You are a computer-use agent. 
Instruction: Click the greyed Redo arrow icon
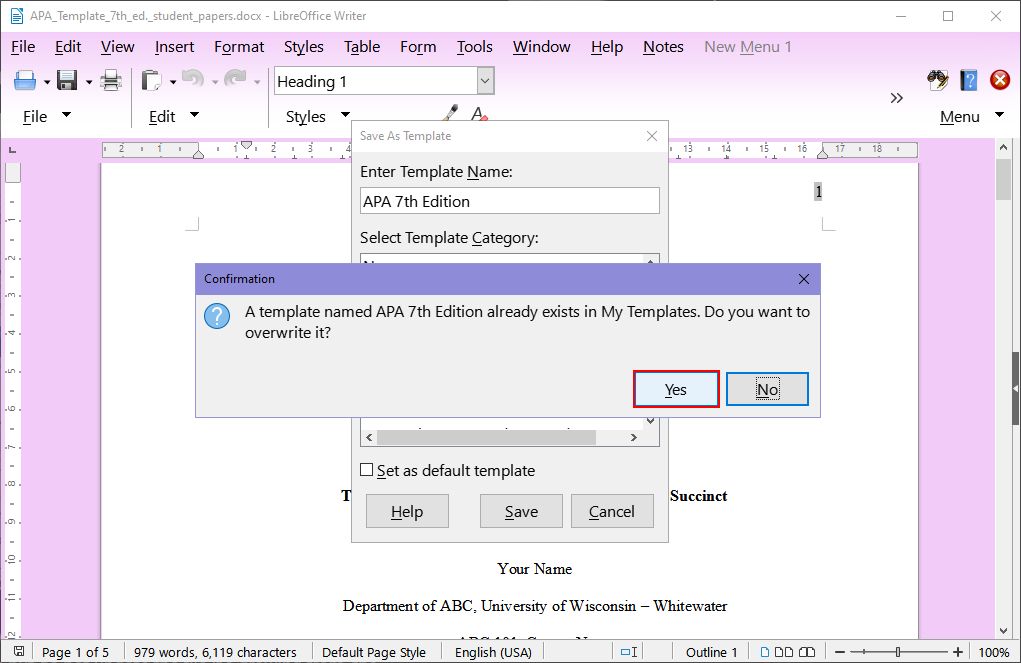coord(235,79)
